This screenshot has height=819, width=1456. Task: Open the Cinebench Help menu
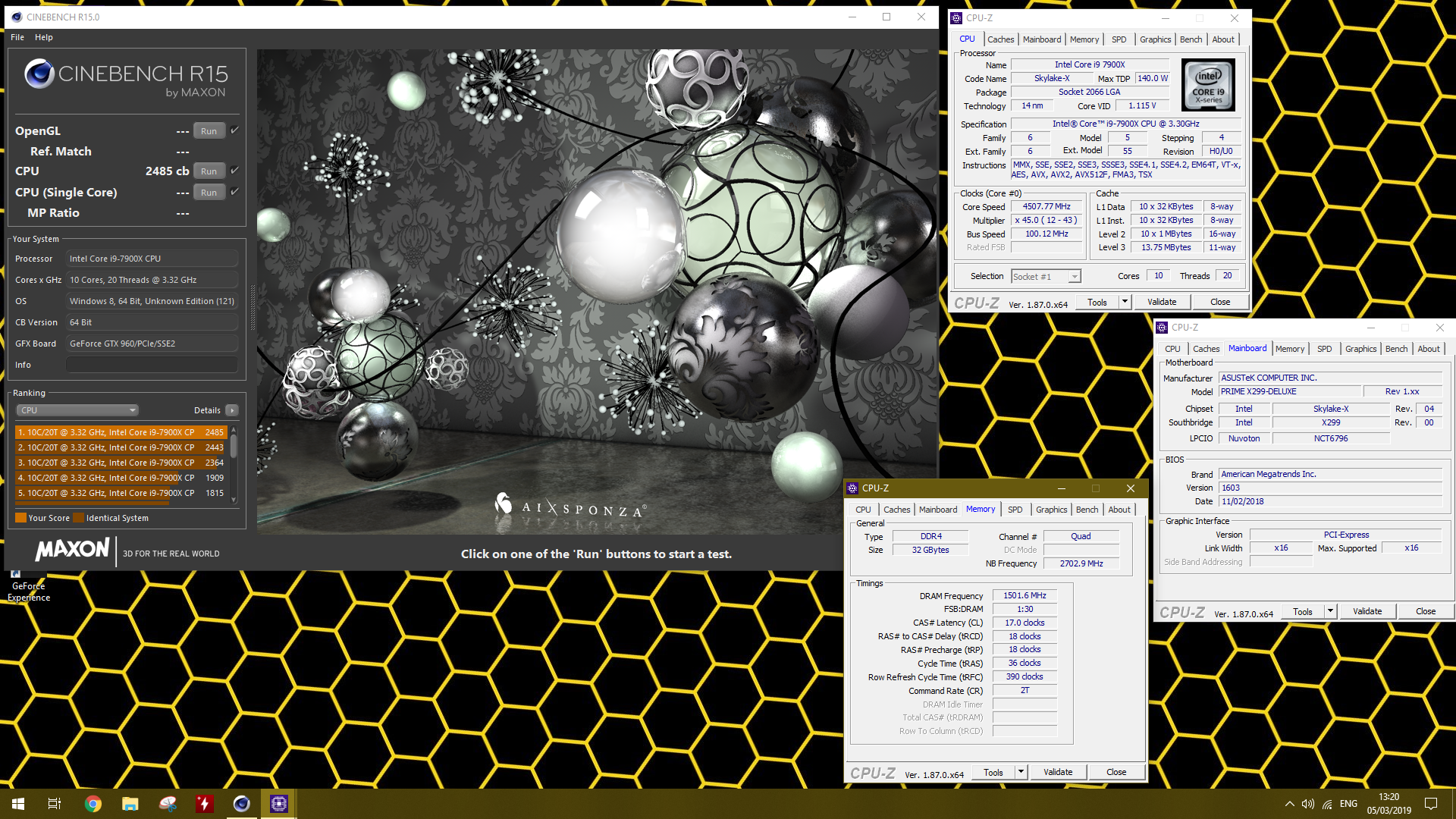(44, 37)
